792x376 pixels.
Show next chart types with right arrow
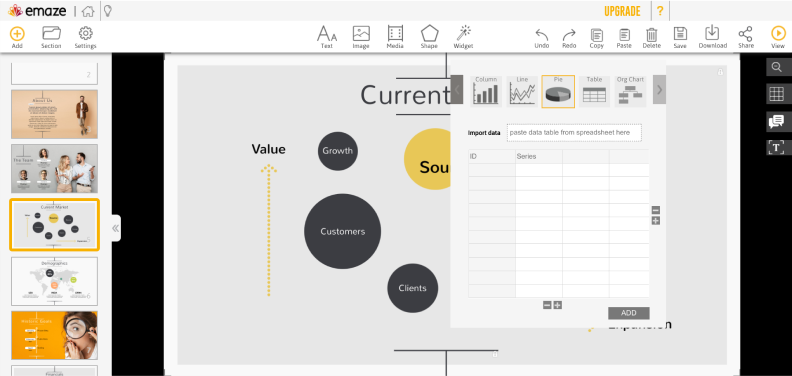(x=659, y=90)
